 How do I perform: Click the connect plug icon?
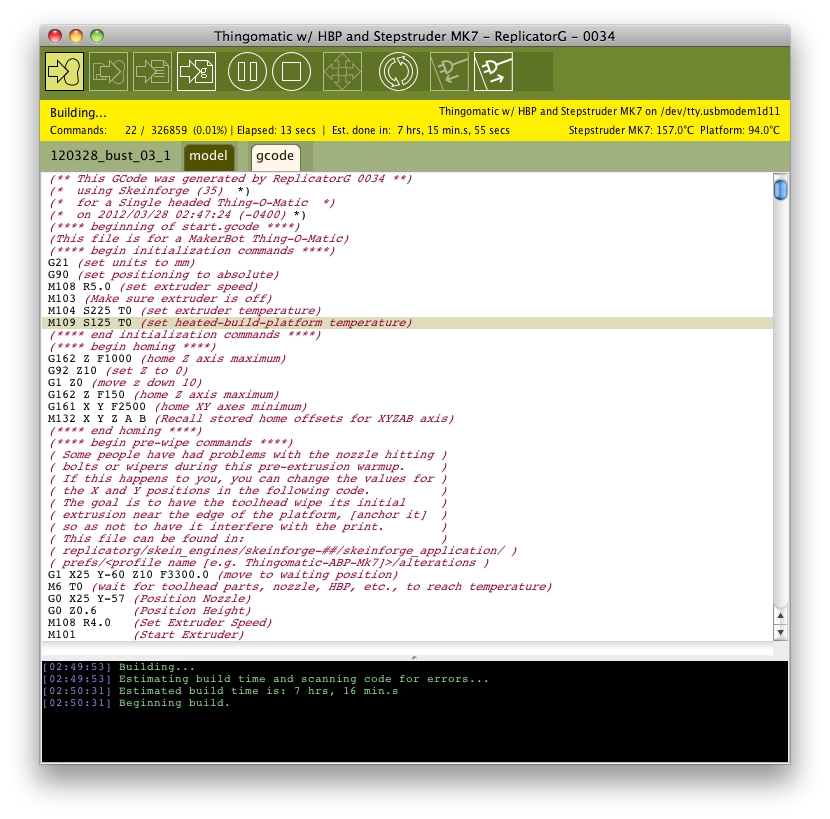(x=449, y=71)
